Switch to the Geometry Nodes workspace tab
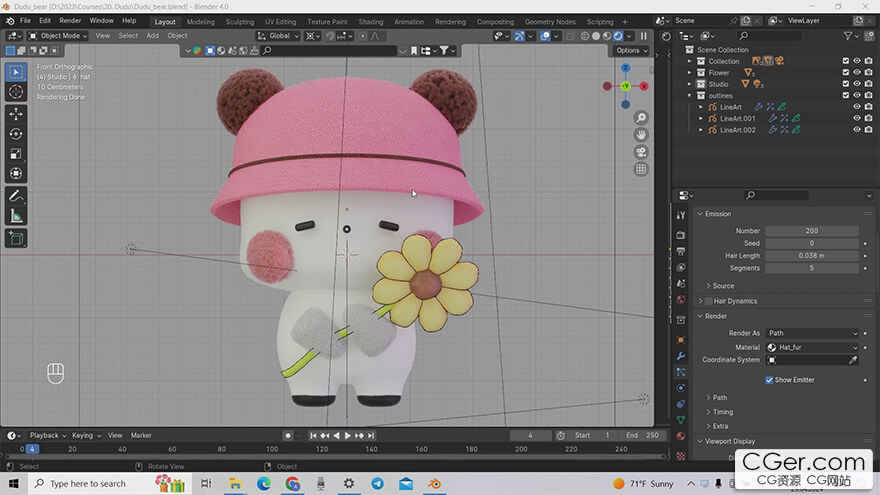 click(550, 22)
